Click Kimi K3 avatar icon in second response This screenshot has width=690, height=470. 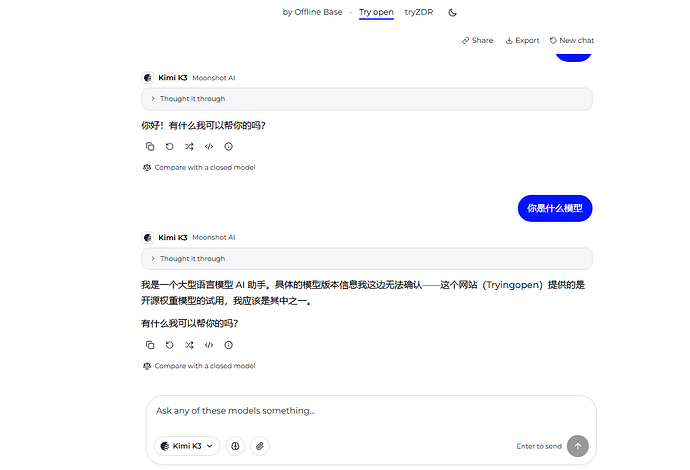(x=147, y=238)
